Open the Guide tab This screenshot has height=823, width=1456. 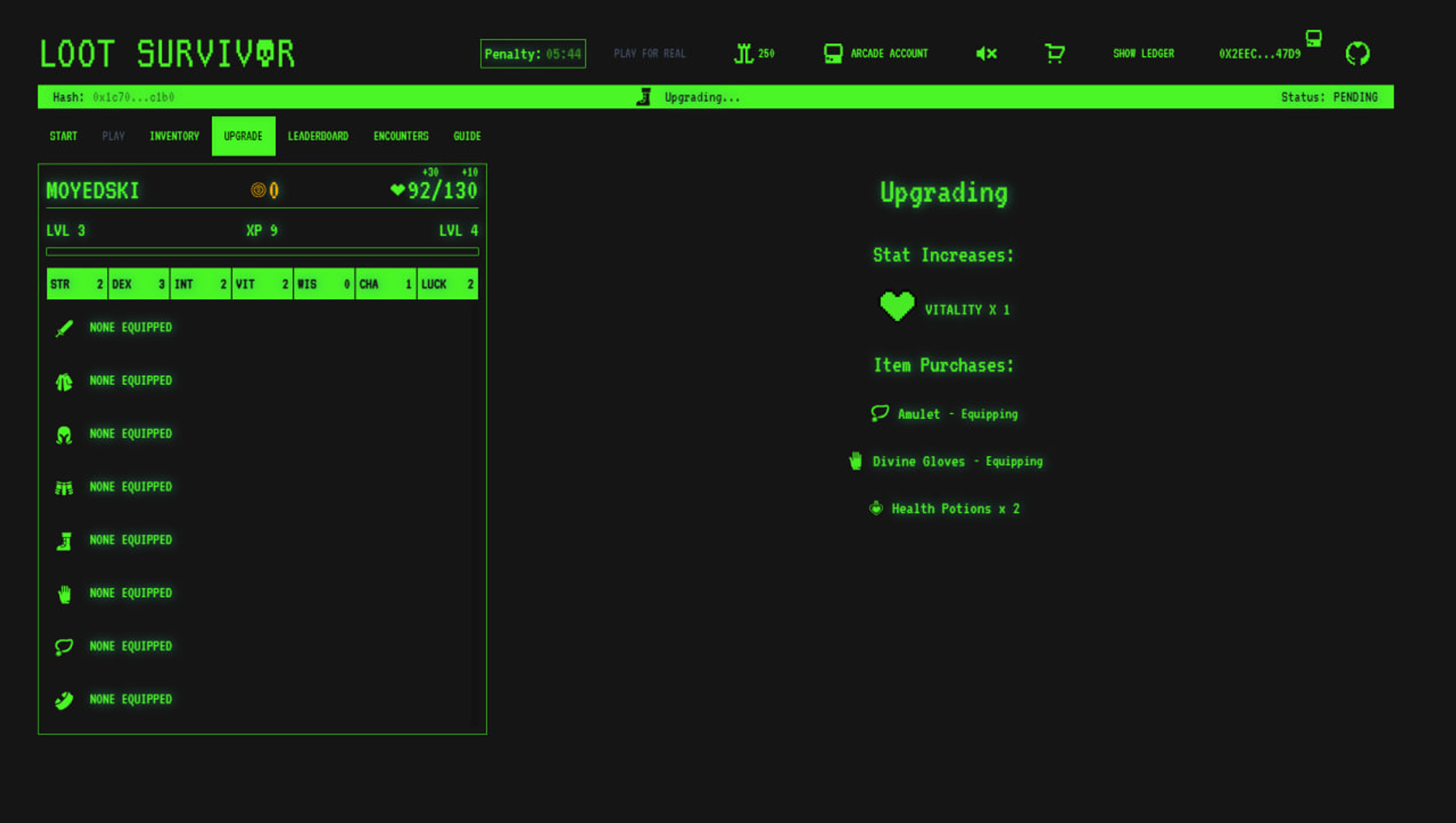[x=467, y=136]
